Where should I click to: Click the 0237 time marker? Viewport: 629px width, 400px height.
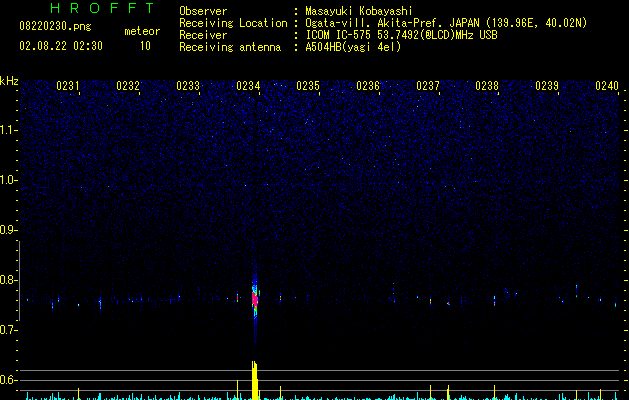(x=428, y=85)
